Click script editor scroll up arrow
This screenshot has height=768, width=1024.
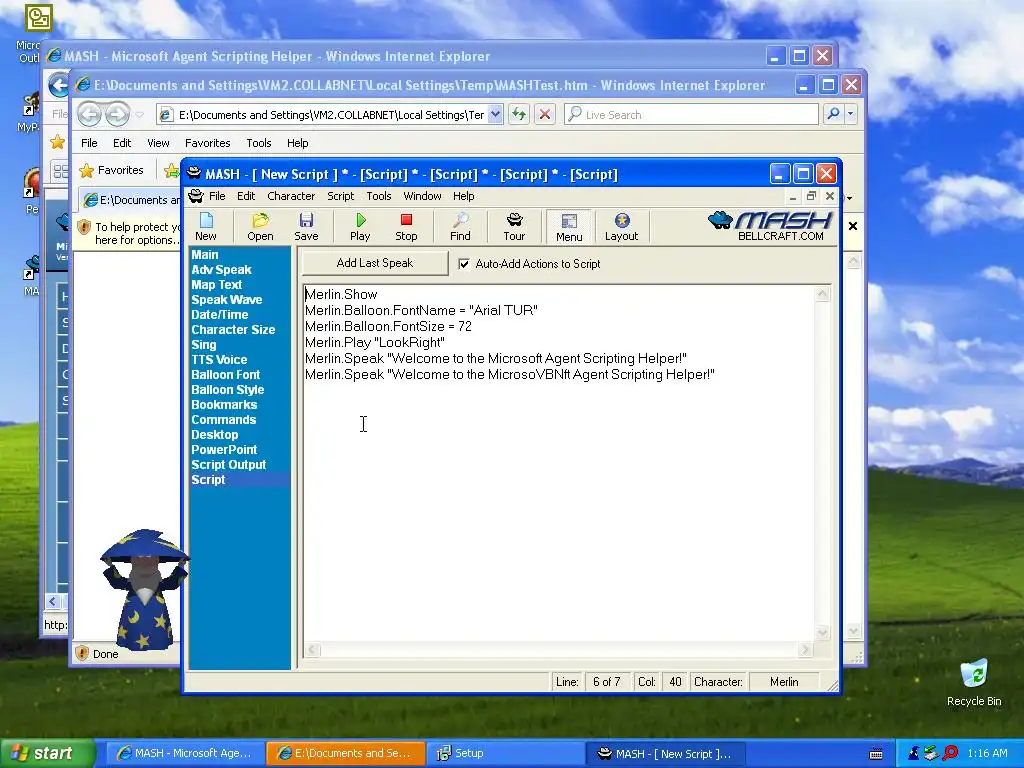pyautogui.click(x=822, y=294)
